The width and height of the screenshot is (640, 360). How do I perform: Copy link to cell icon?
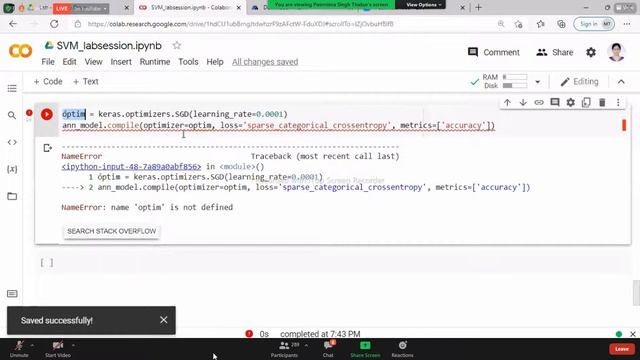(539, 102)
